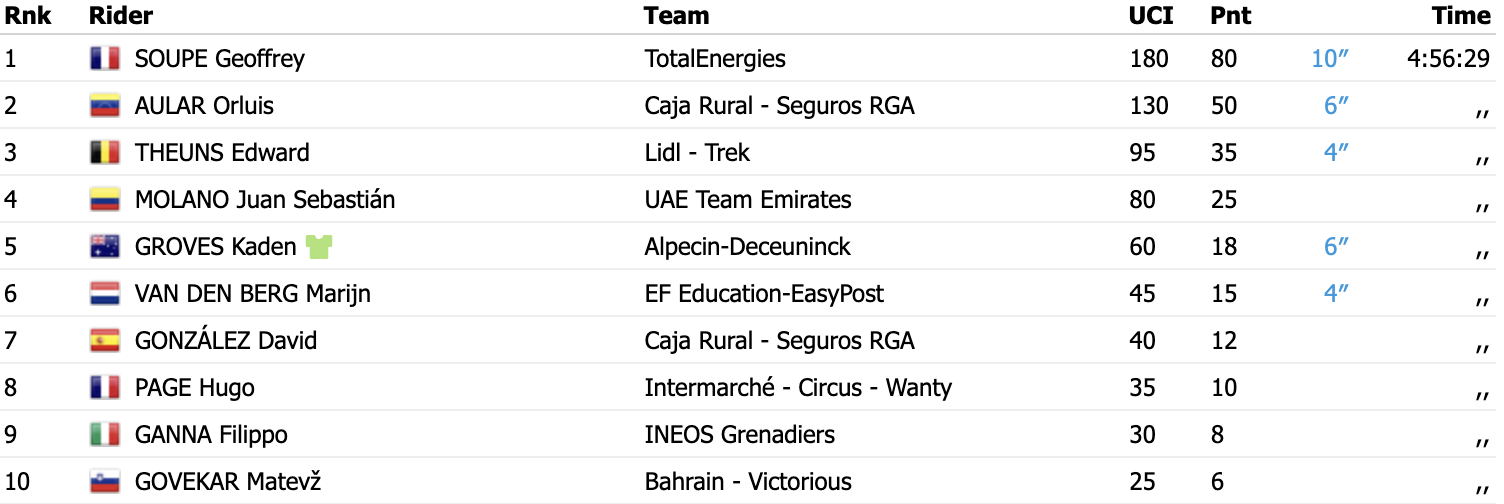Click the Dutch flag beside VAN DEN BERG

pos(104,294)
